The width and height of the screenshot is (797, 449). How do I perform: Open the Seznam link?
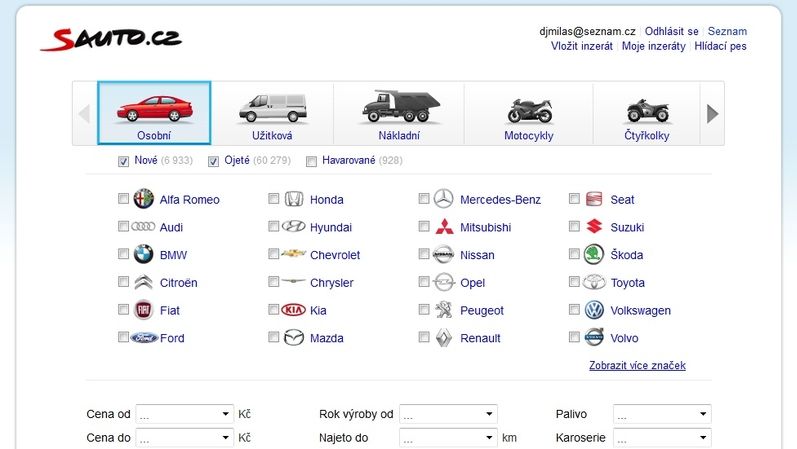727,32
